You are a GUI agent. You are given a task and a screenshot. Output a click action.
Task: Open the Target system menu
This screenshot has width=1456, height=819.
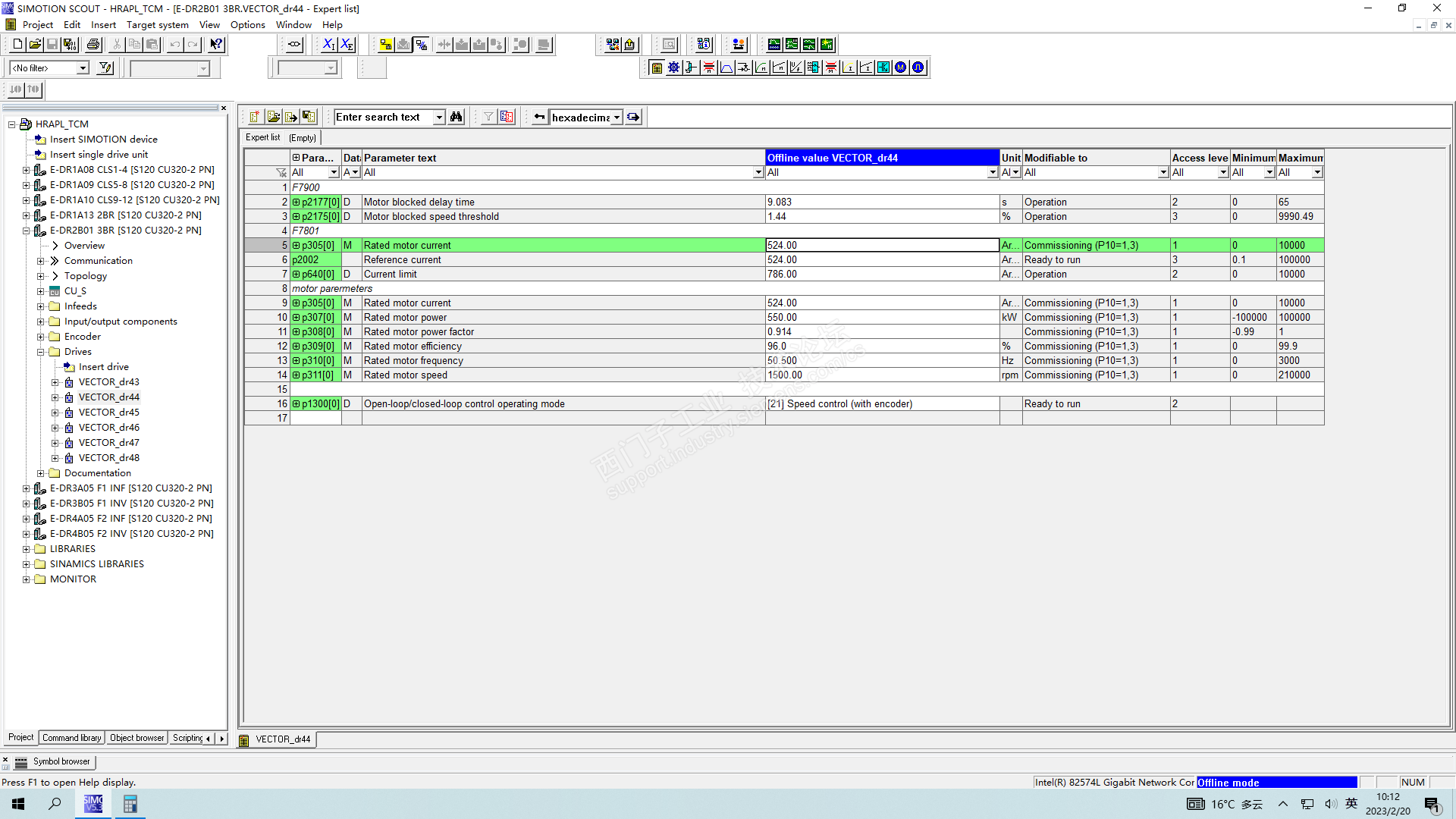point(157,24)
